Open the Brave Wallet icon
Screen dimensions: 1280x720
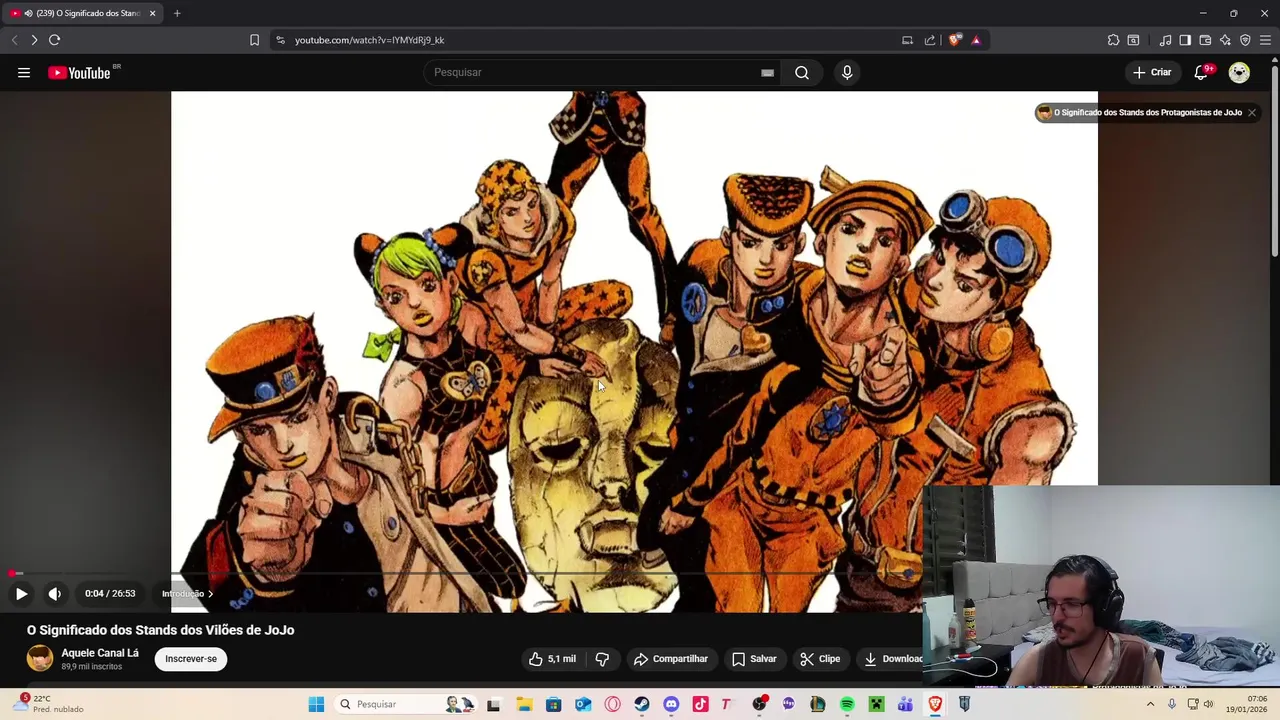click(1205, 40)
